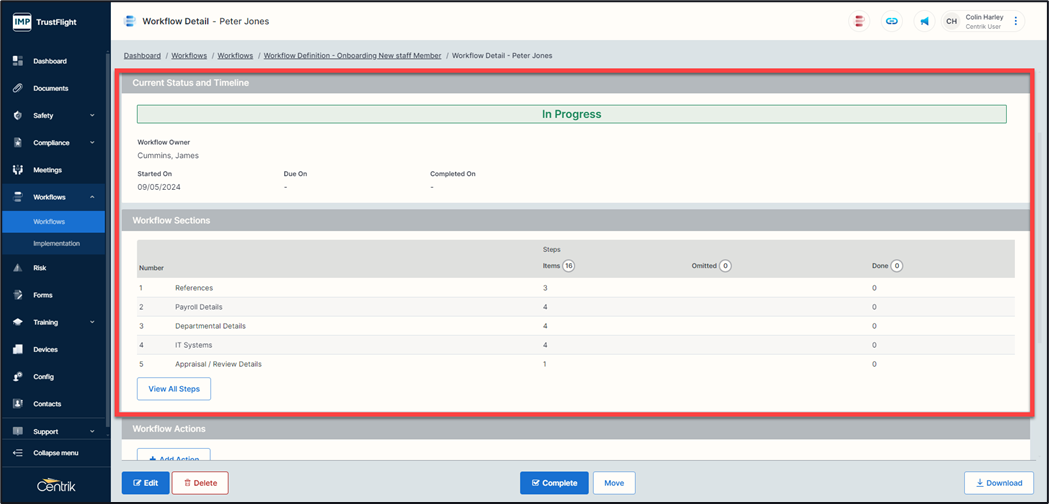This screenshot has height=504, width=1049.
Task: Select the Implementation submenu item
Action: (56, 243)
